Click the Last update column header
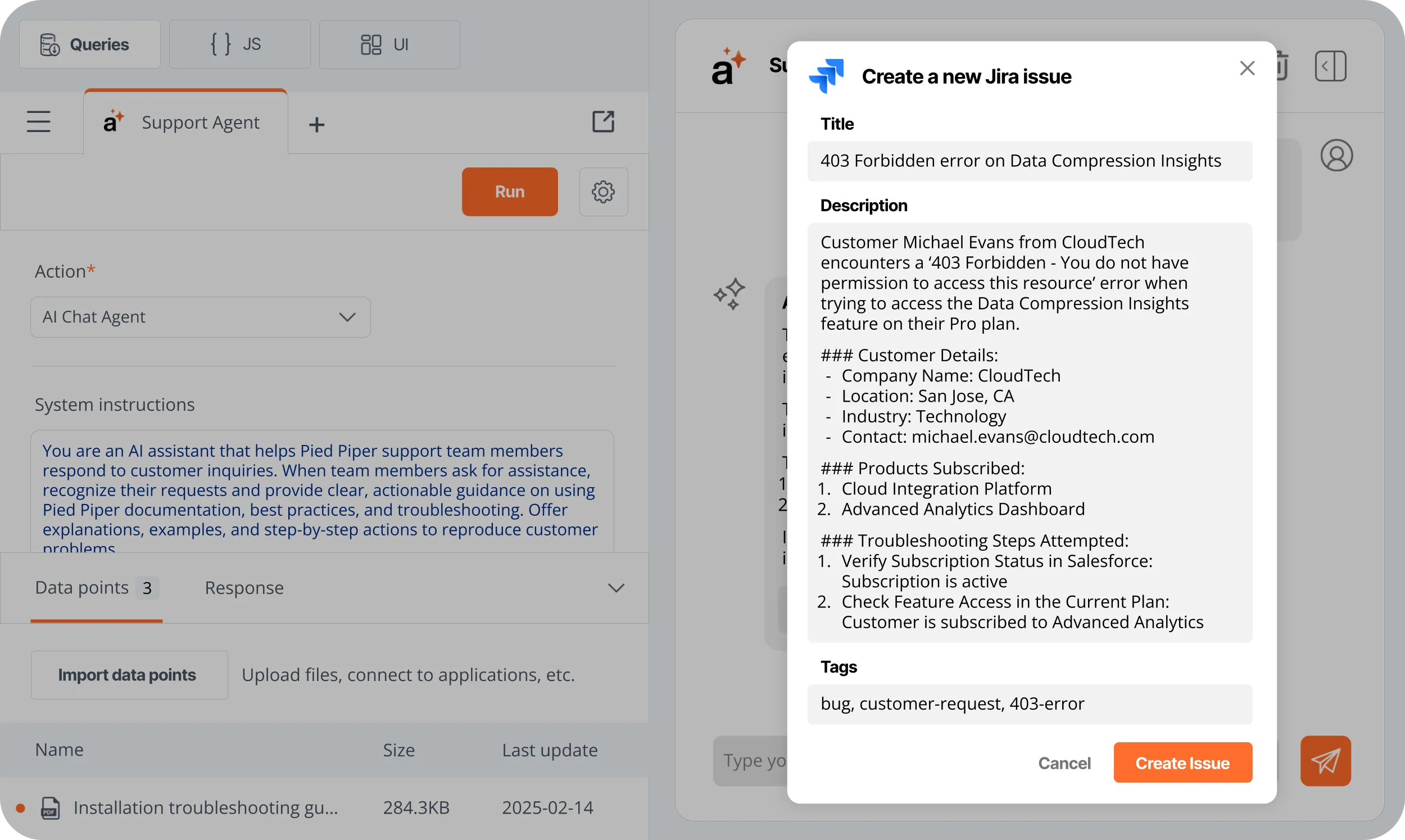 pyautogui.click(x=550, y=750)
